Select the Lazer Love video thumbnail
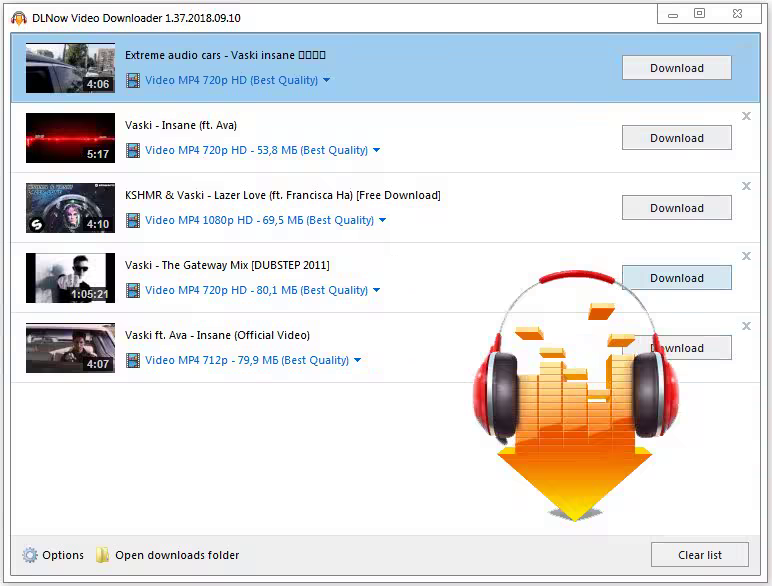This screenshot has width=772, height=586. point(70,208)
